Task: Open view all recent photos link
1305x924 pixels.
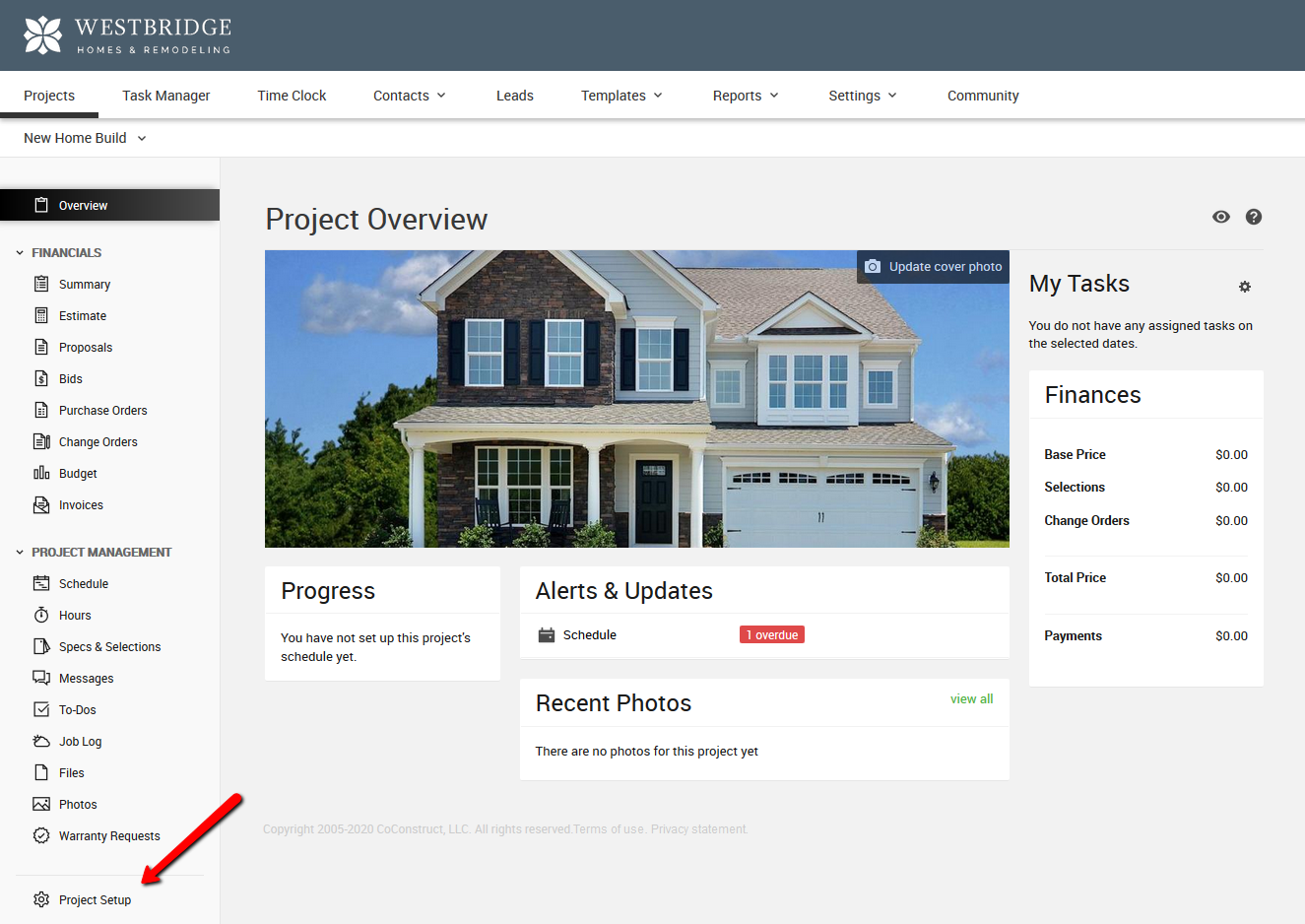Action: 971,698
